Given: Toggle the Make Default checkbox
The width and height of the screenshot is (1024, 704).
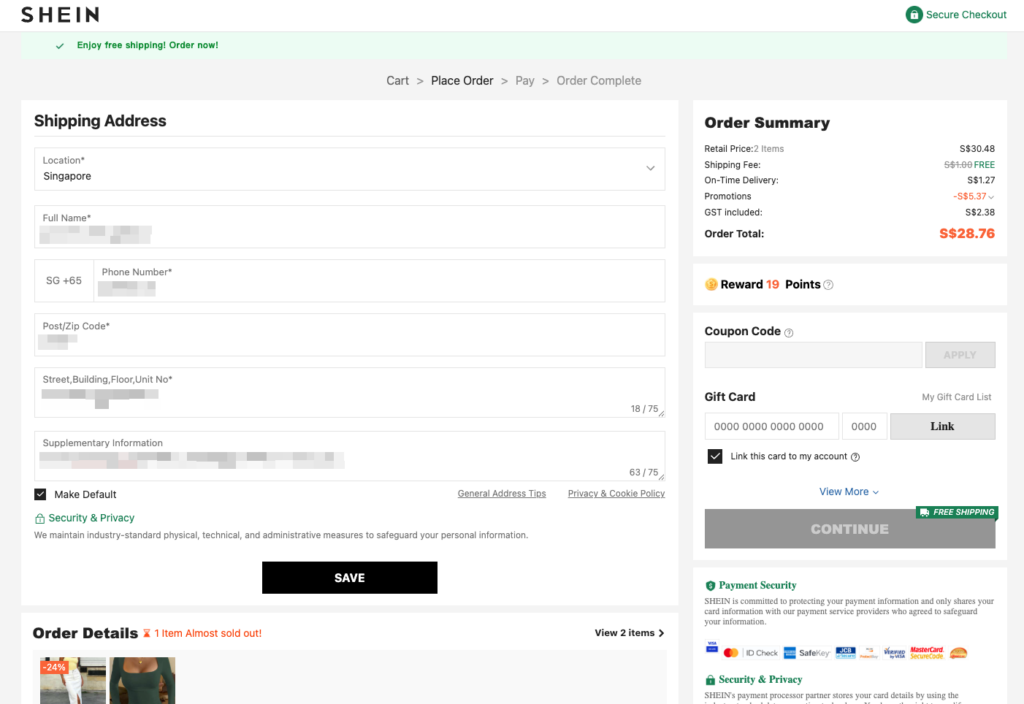Looking at the screenshot, I should [x=40, y=494].
